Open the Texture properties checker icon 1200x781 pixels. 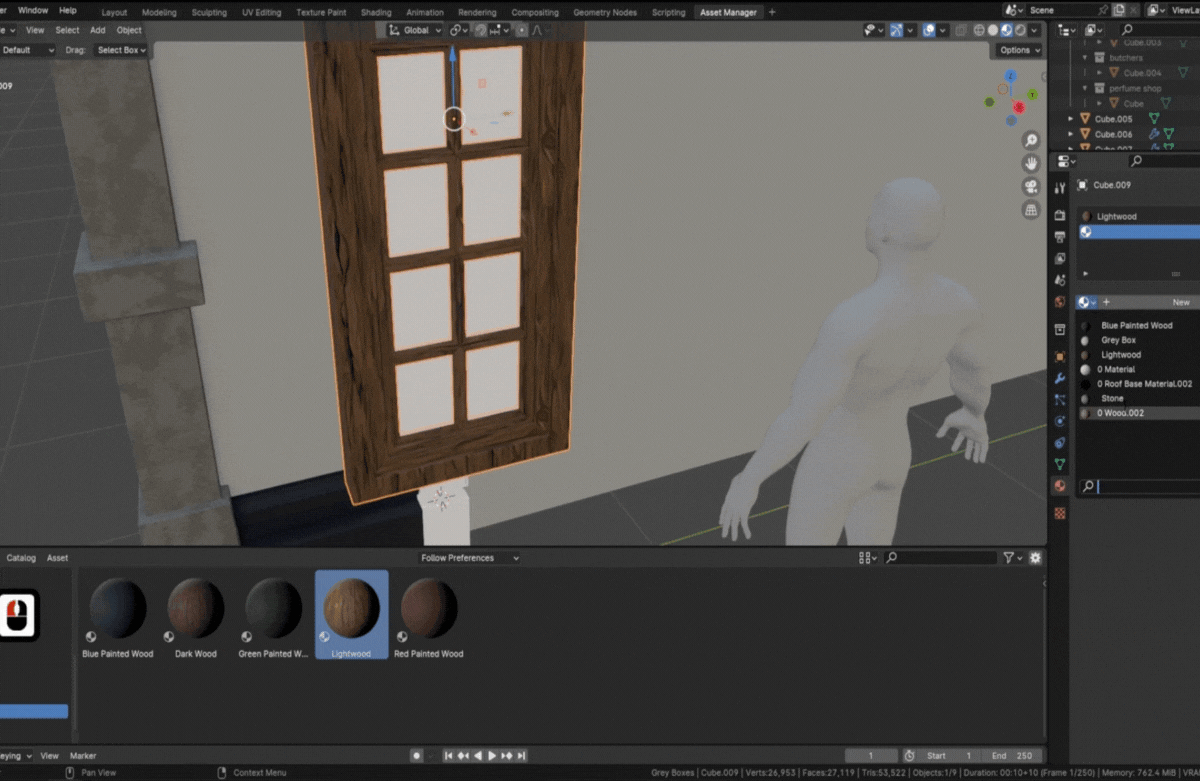click(1060, 513)
